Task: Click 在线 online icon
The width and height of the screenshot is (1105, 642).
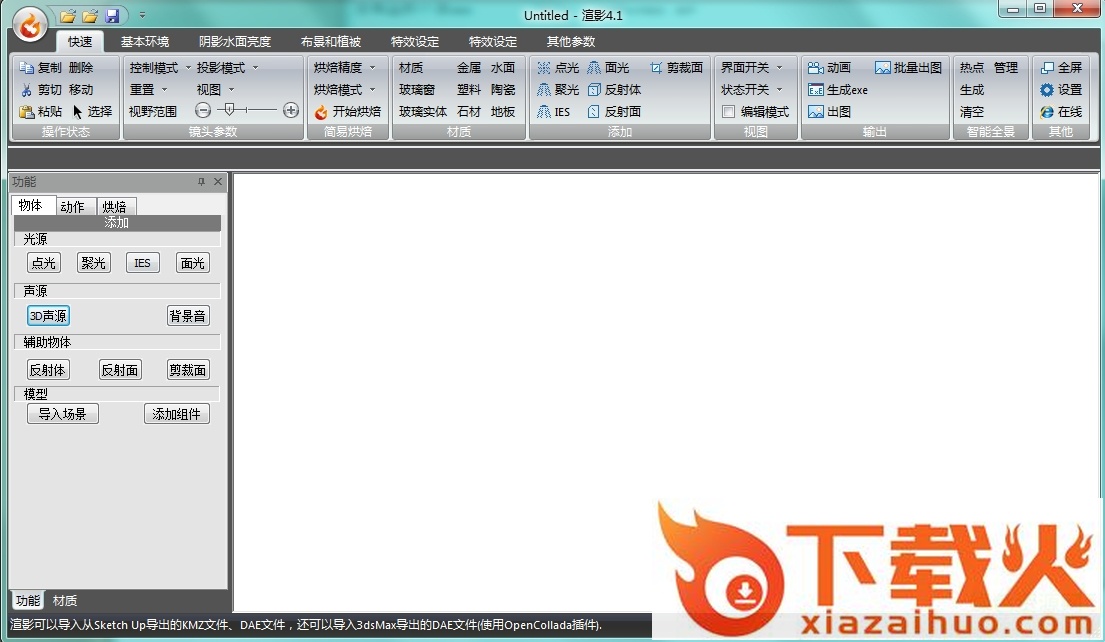Action: (x=1061, y=111)
